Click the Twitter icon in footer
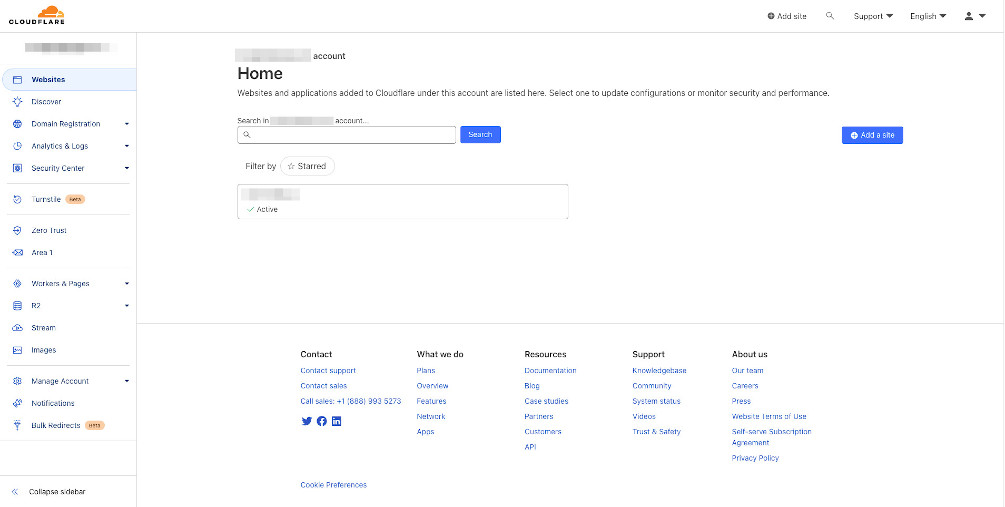1005x507 pixels. [306, 421]
